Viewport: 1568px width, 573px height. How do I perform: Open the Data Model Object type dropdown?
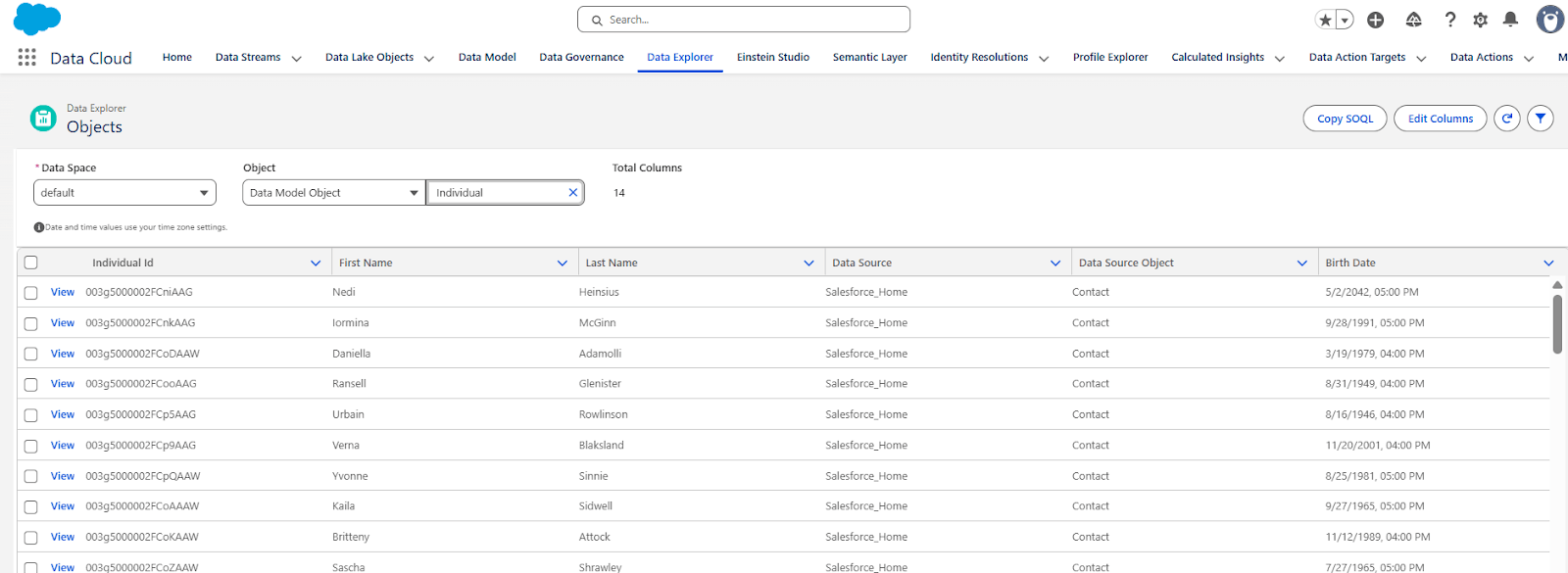pyautogui.click(x=333, y=193)
